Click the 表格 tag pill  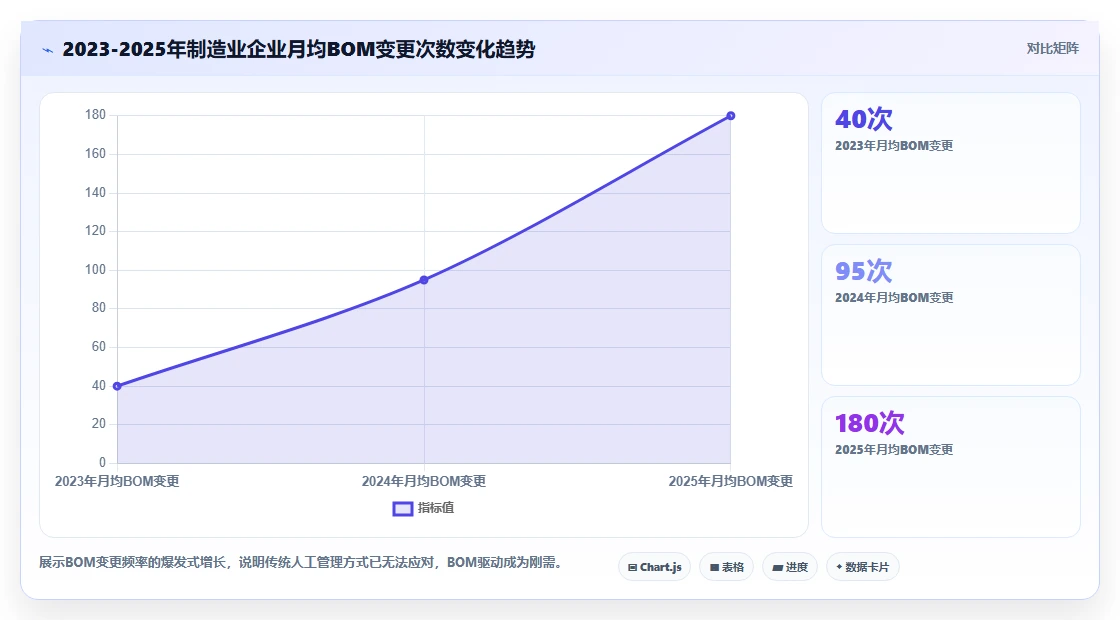[726, 567]
